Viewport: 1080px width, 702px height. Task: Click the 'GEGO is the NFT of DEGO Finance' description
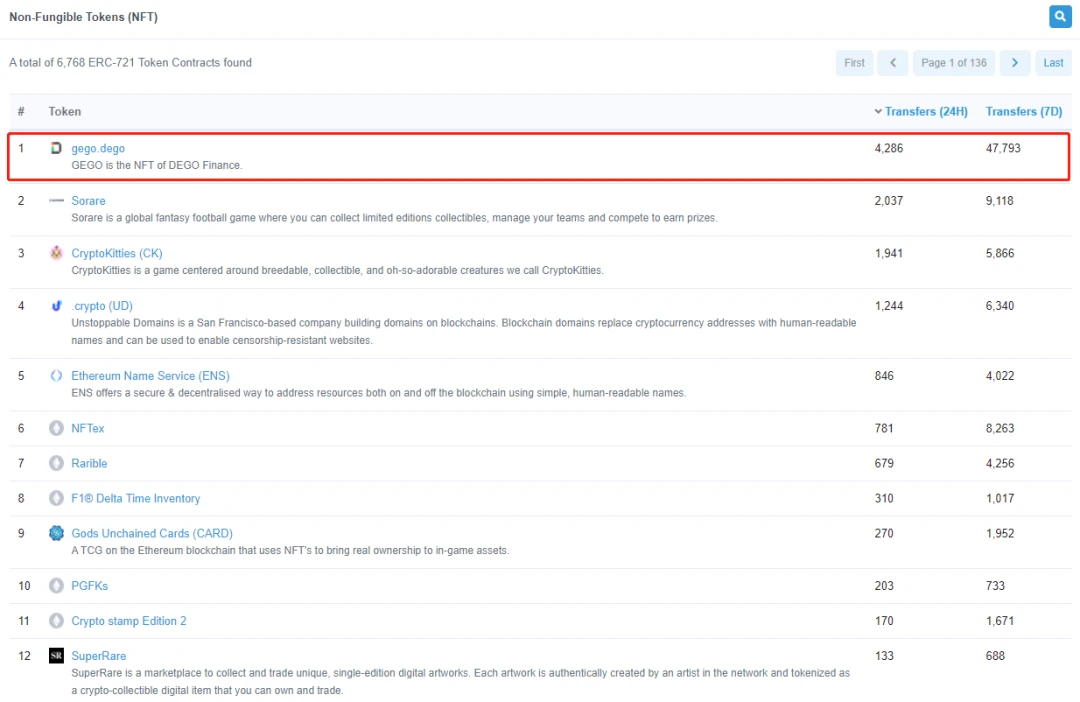click(x=156, y=165)
